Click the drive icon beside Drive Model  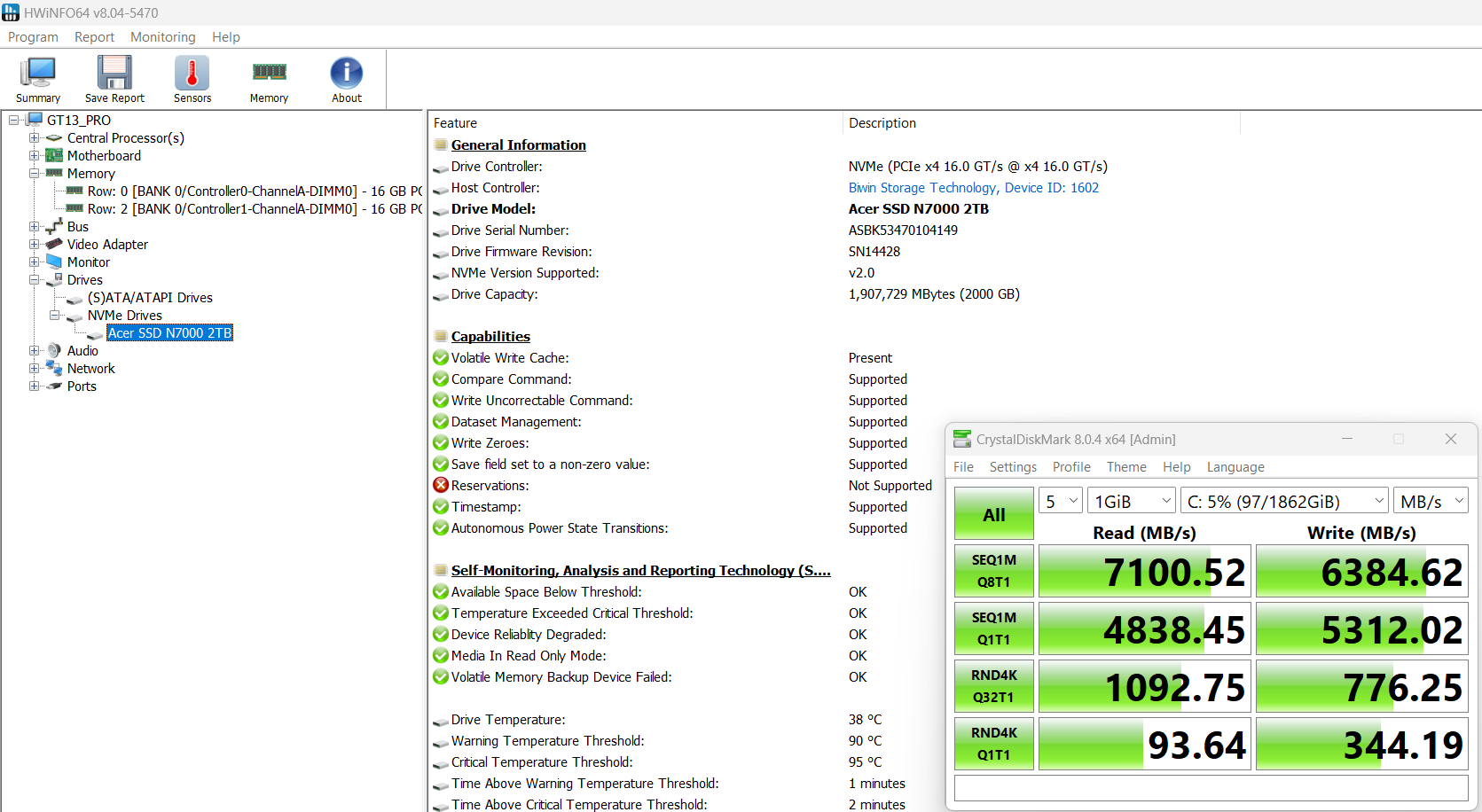[x=441, y=210]
